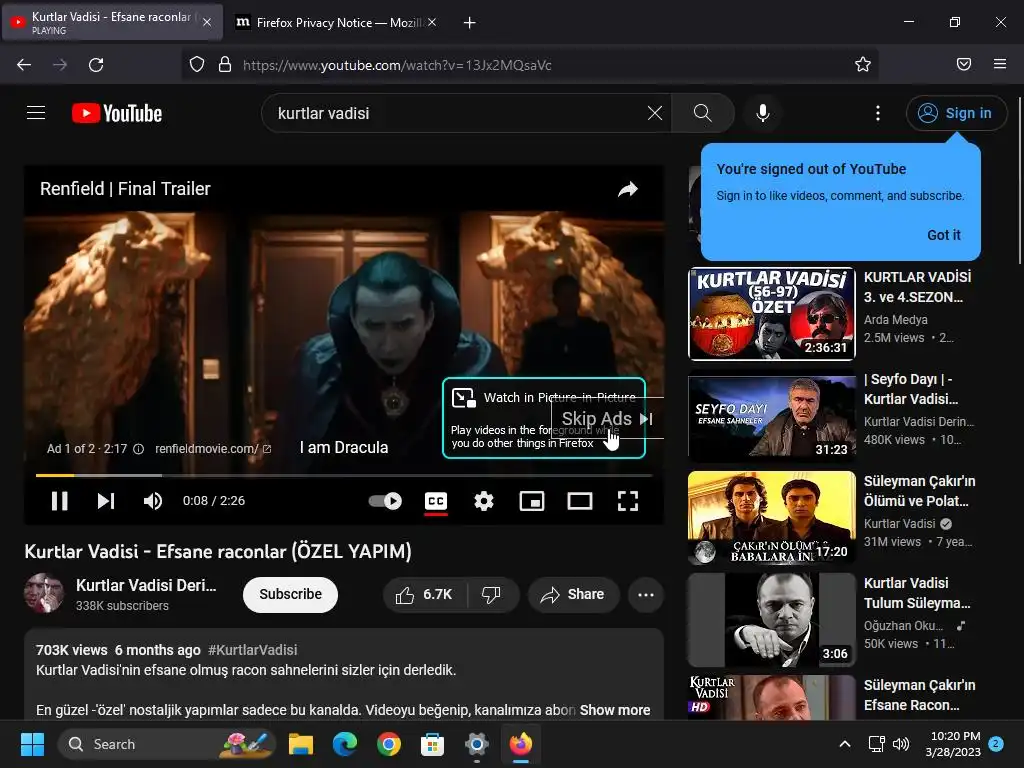Toggle the autoplay switch in player controls

385,501
